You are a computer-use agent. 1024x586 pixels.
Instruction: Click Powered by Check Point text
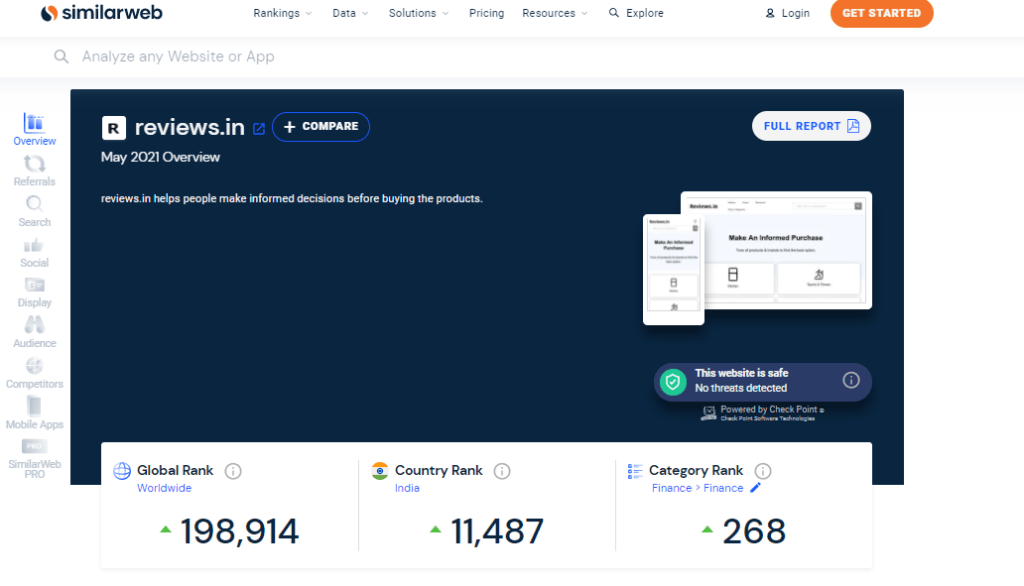pyautogui.click(x=769, y=410)
